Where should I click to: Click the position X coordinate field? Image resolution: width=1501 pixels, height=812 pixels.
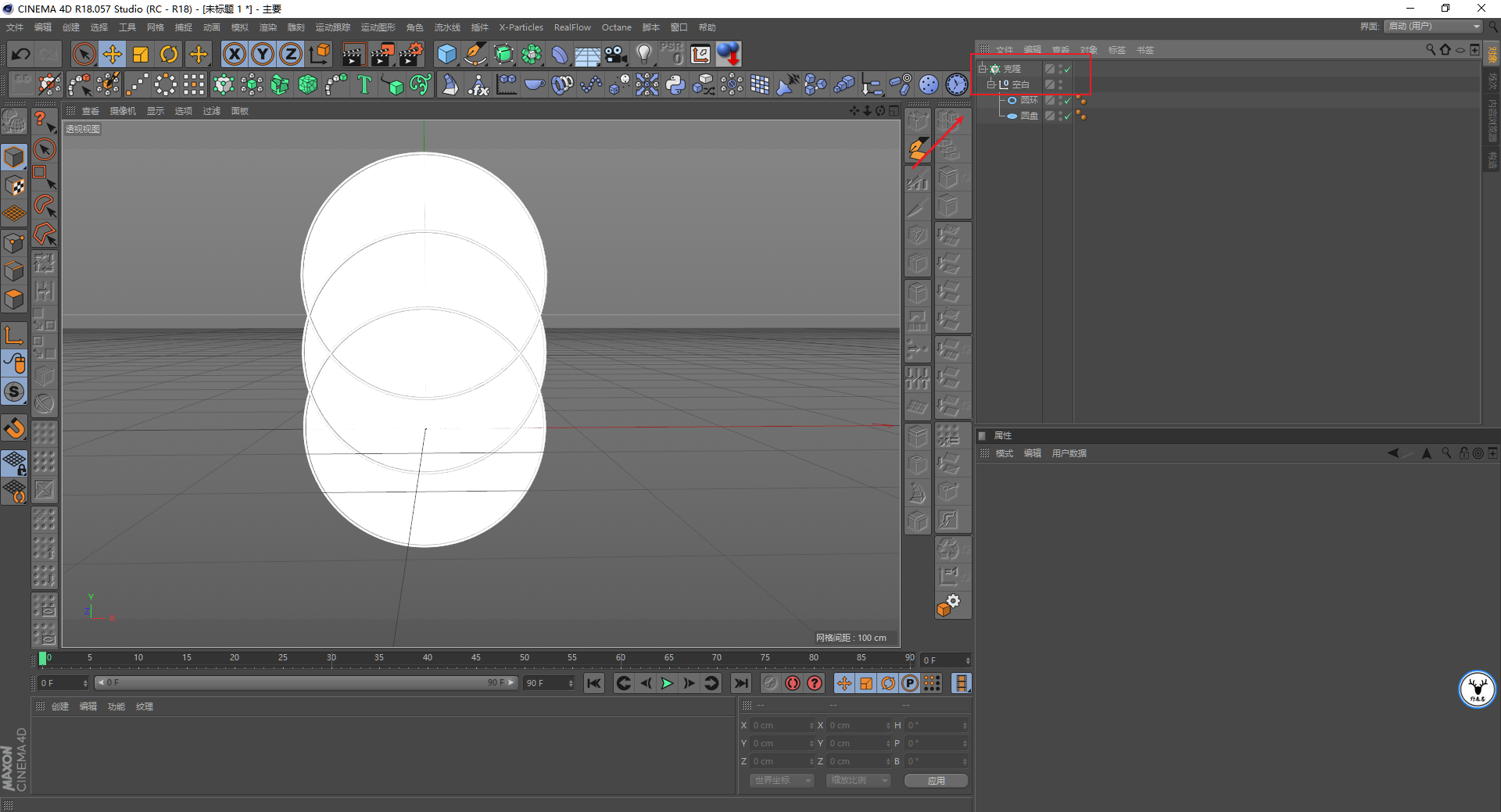(782, 725)
